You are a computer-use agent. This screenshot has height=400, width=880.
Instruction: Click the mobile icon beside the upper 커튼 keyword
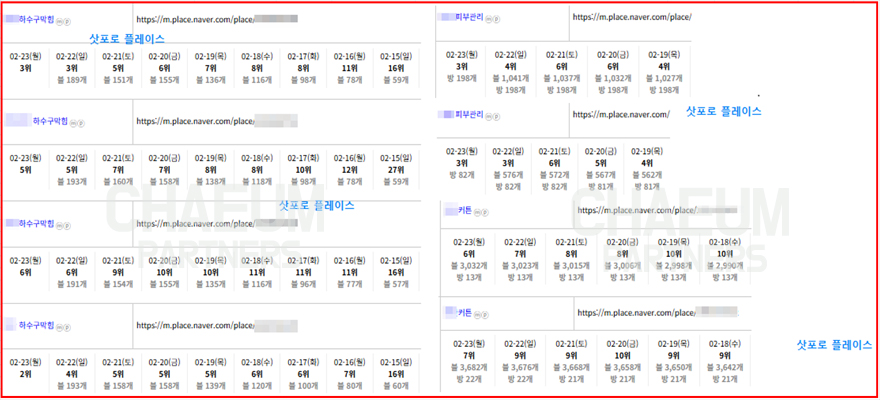tap(477, 212)
